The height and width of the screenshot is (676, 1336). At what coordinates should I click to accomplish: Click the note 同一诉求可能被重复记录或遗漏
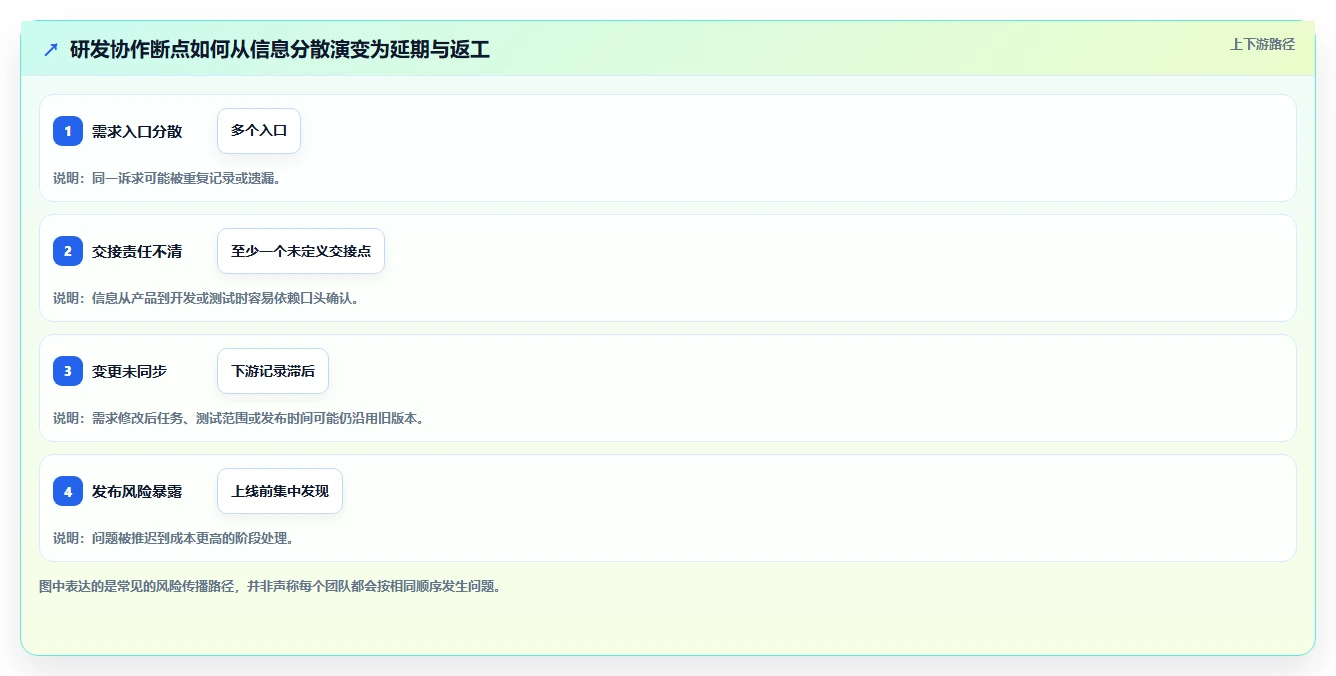[x=167, y=178]
